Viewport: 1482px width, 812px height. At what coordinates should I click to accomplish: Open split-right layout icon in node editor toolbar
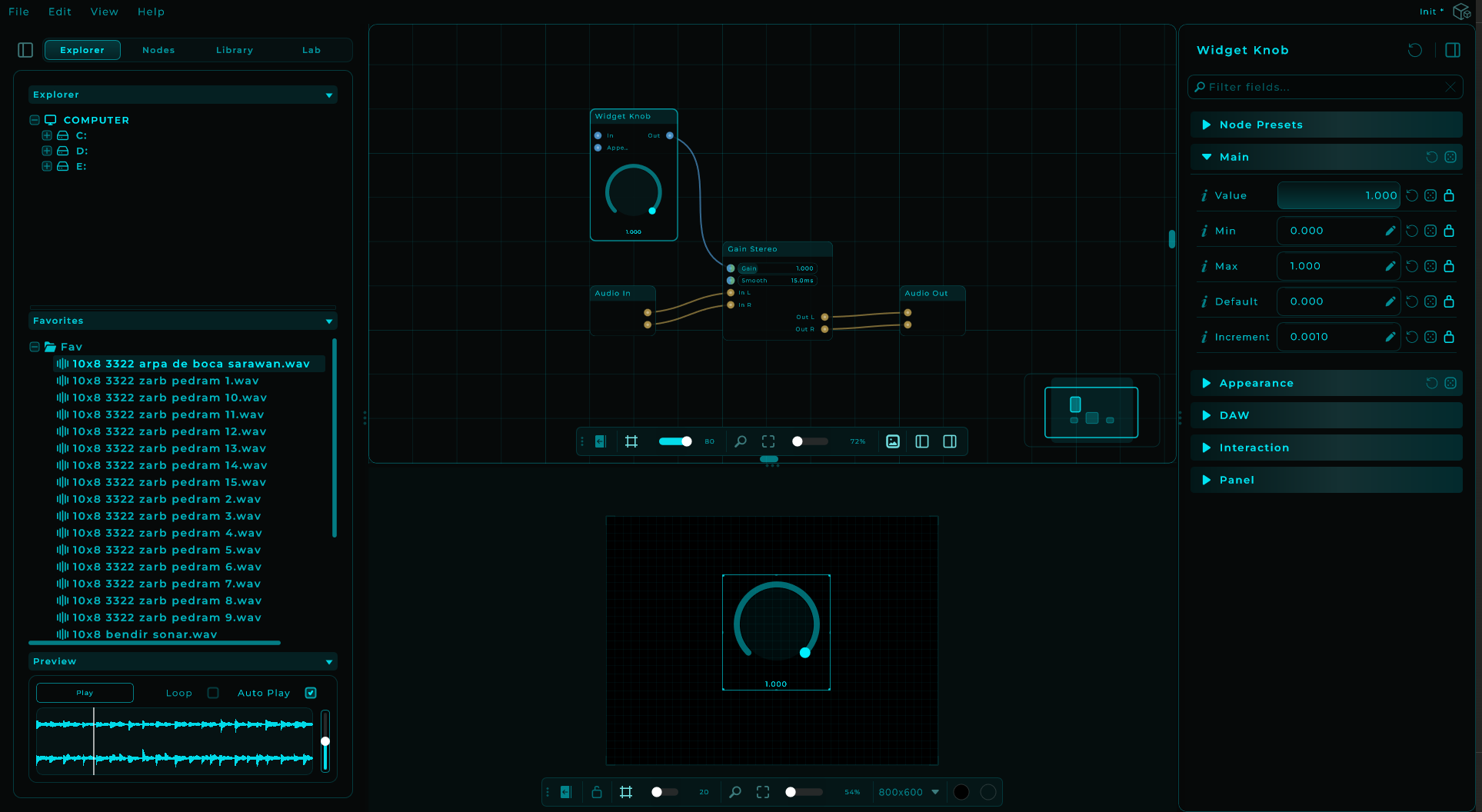pos(950,441)
